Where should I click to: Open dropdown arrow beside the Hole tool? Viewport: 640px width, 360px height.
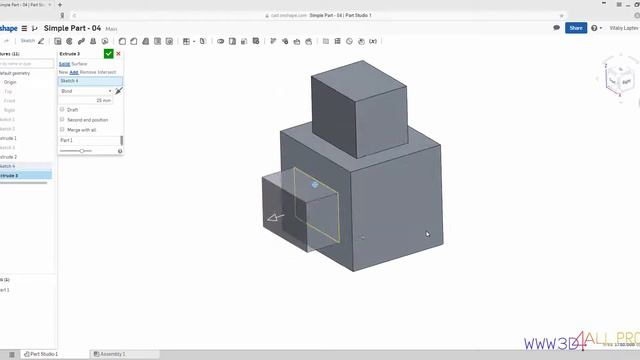[x=193, y=41]
